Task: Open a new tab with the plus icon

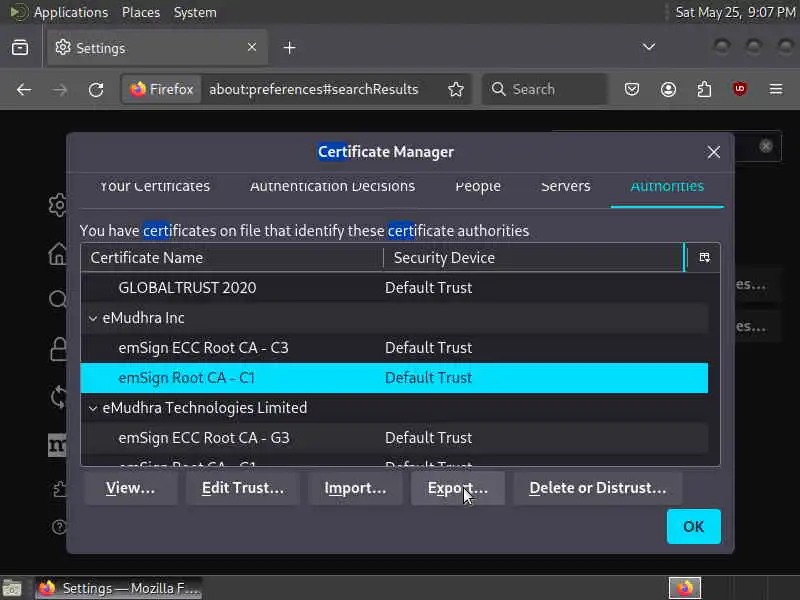Action: pos(289,47)
